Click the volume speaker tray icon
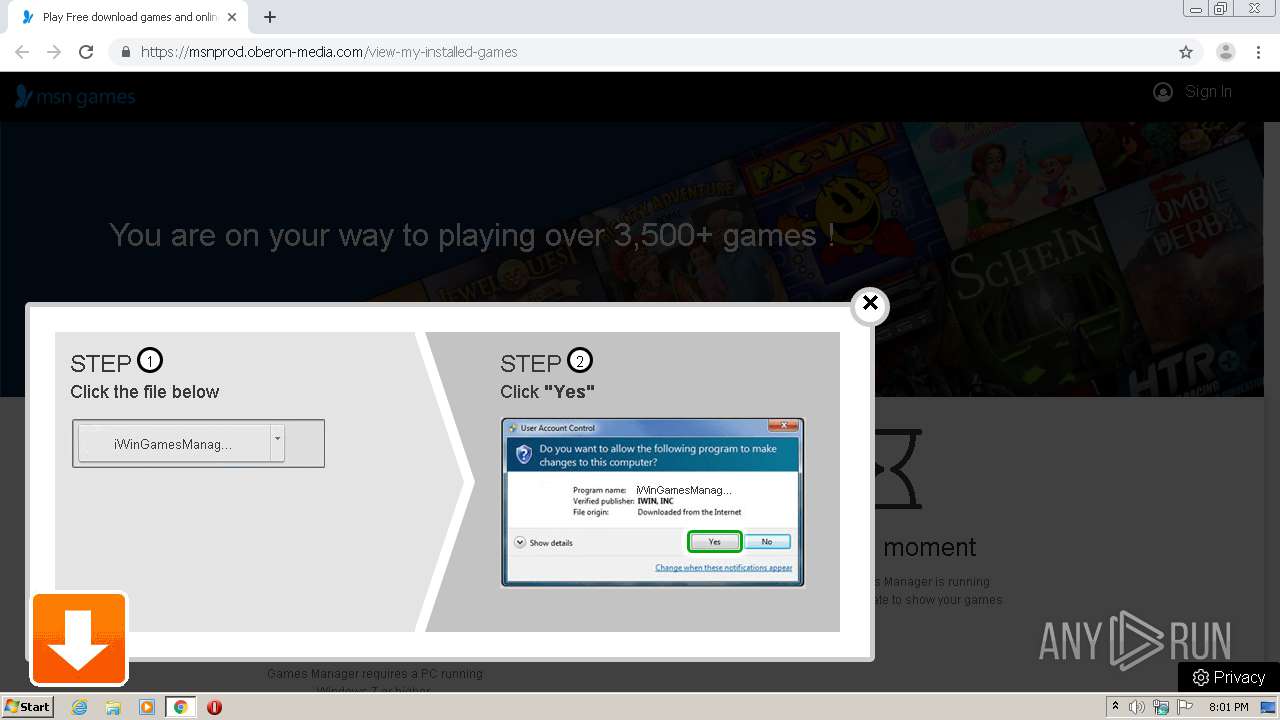This screenshot has height=720, width=1280. tap(1137, 707)
